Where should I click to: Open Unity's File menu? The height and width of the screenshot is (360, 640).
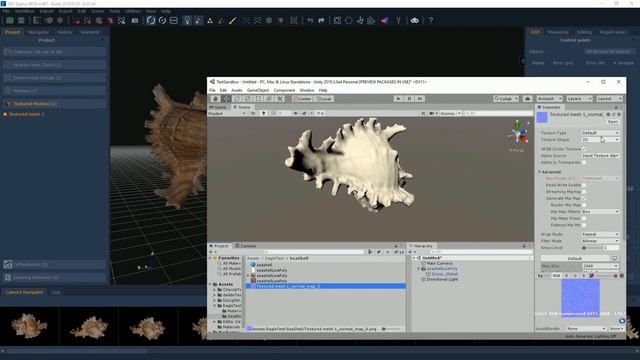(x=212, y=90)
